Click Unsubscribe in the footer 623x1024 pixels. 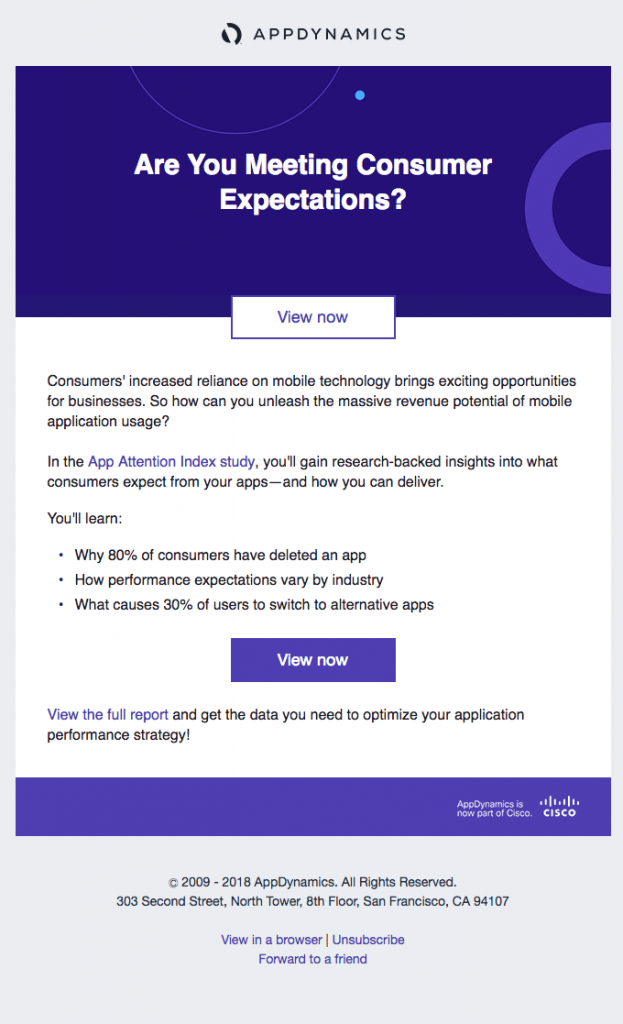[x=368, y=940]
